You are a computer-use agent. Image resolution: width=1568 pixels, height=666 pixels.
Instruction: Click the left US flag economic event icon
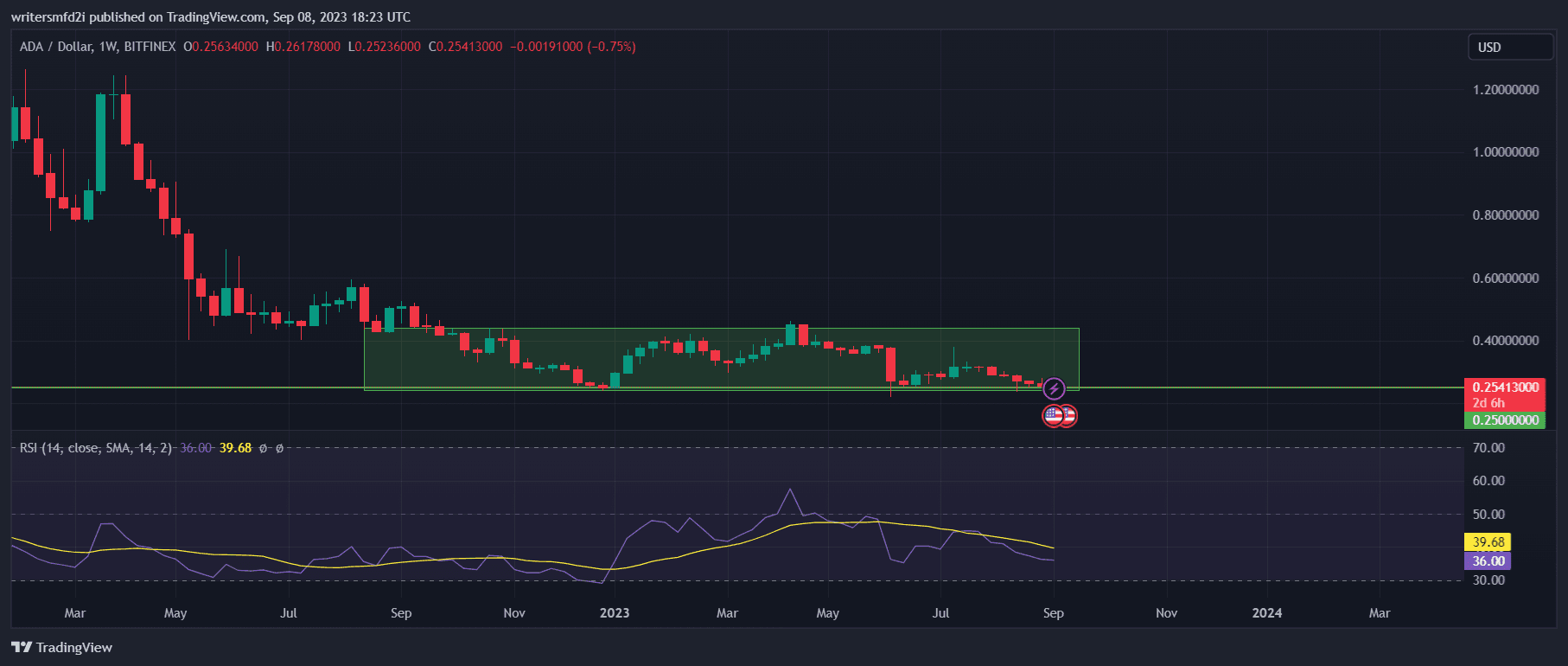[1052, 416]
